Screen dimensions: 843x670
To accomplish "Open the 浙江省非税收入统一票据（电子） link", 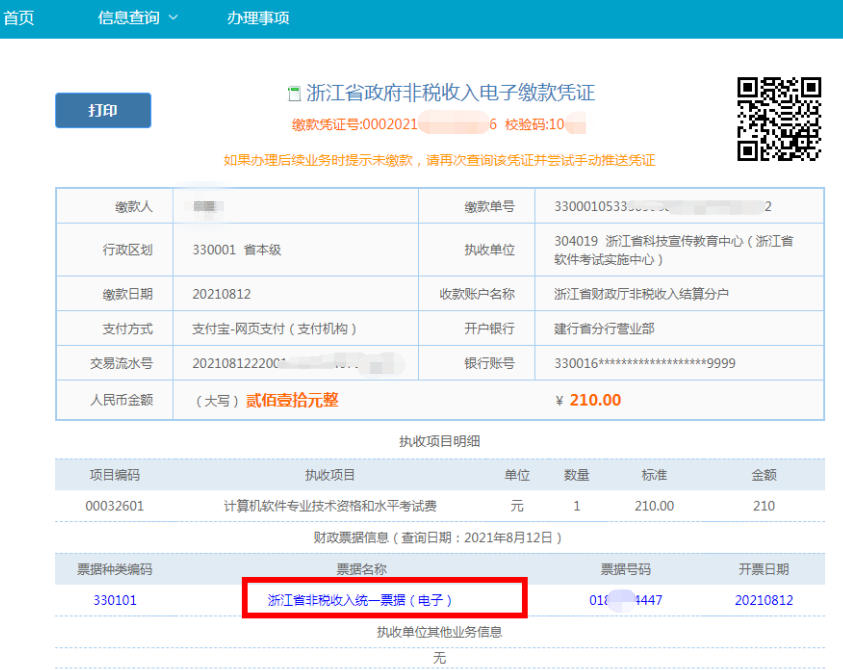I will [x=361, y=600].
